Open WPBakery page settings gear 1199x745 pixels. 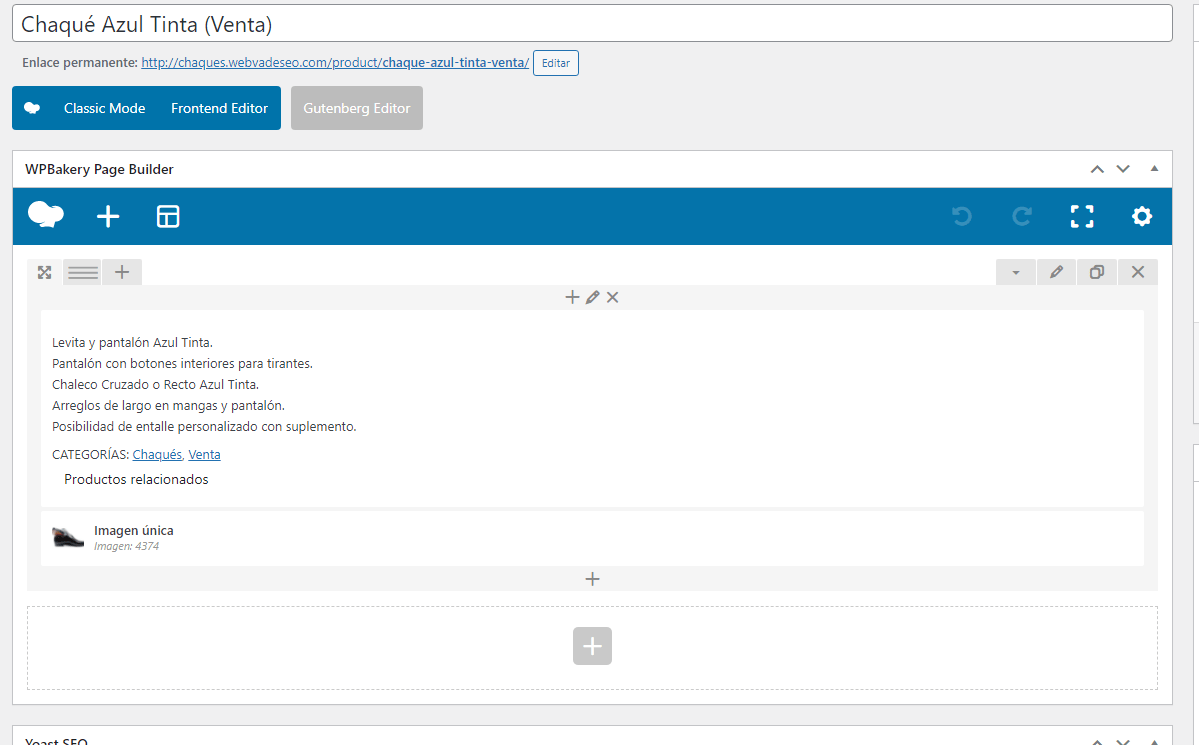[1142, 216]
